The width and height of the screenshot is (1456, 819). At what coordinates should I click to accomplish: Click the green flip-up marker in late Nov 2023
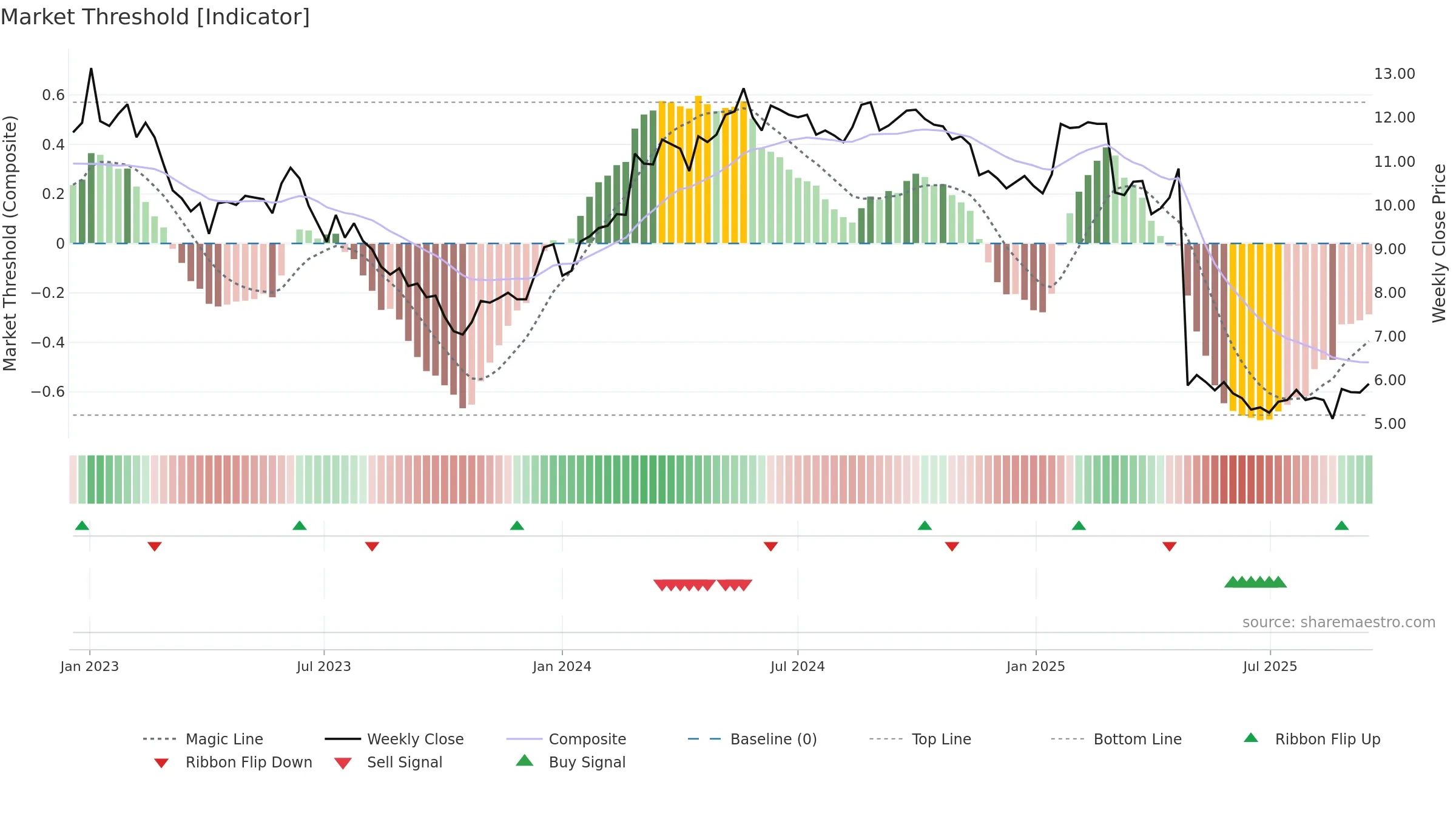tap(517, 525)
